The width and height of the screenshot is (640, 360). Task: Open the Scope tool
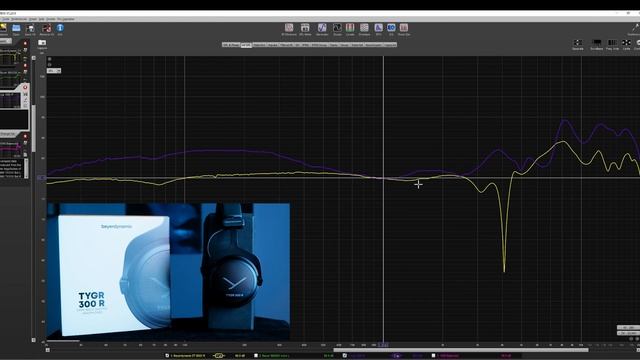(x=337, y=29)
